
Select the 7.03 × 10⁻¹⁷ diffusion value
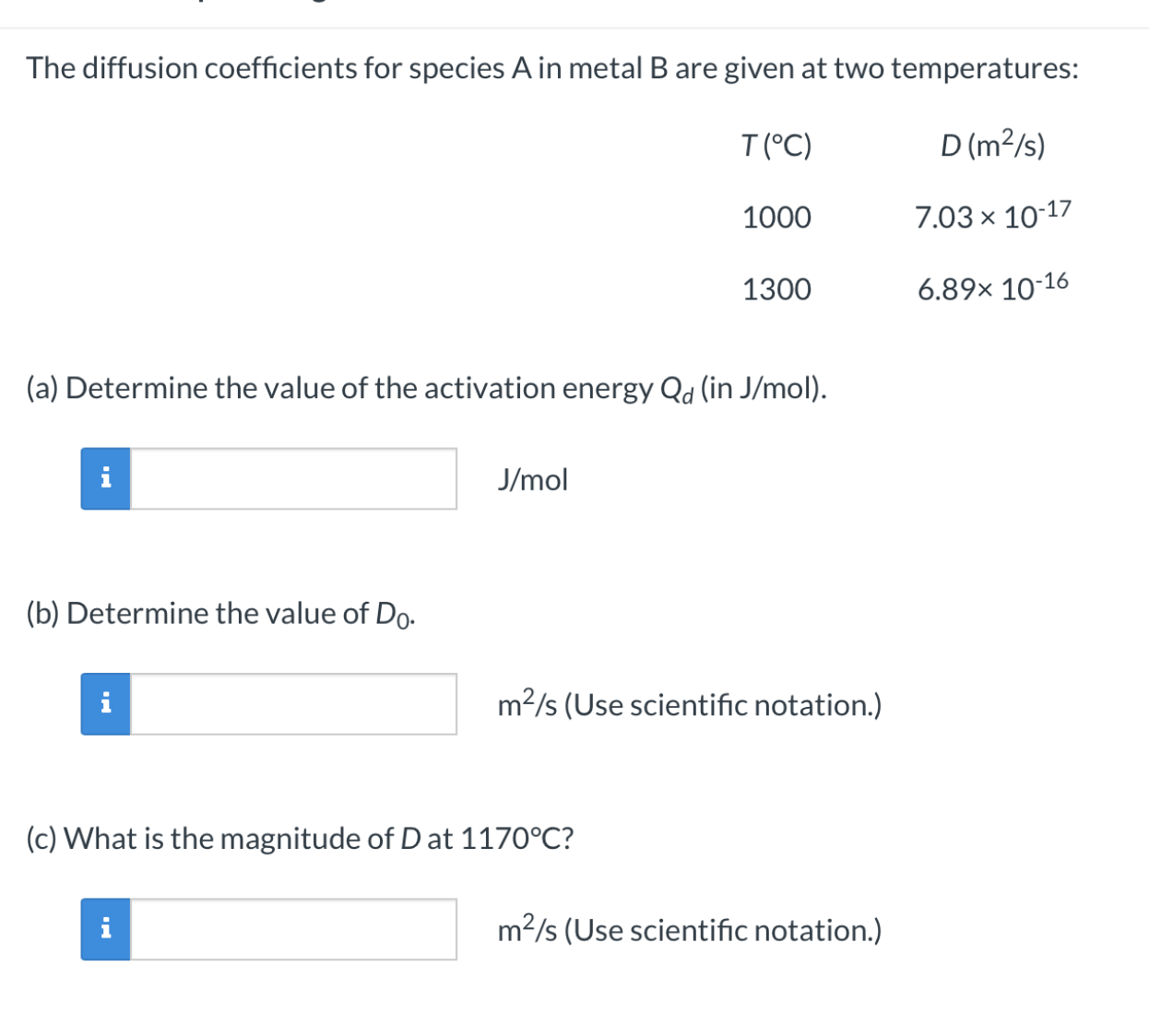point(992,215)
